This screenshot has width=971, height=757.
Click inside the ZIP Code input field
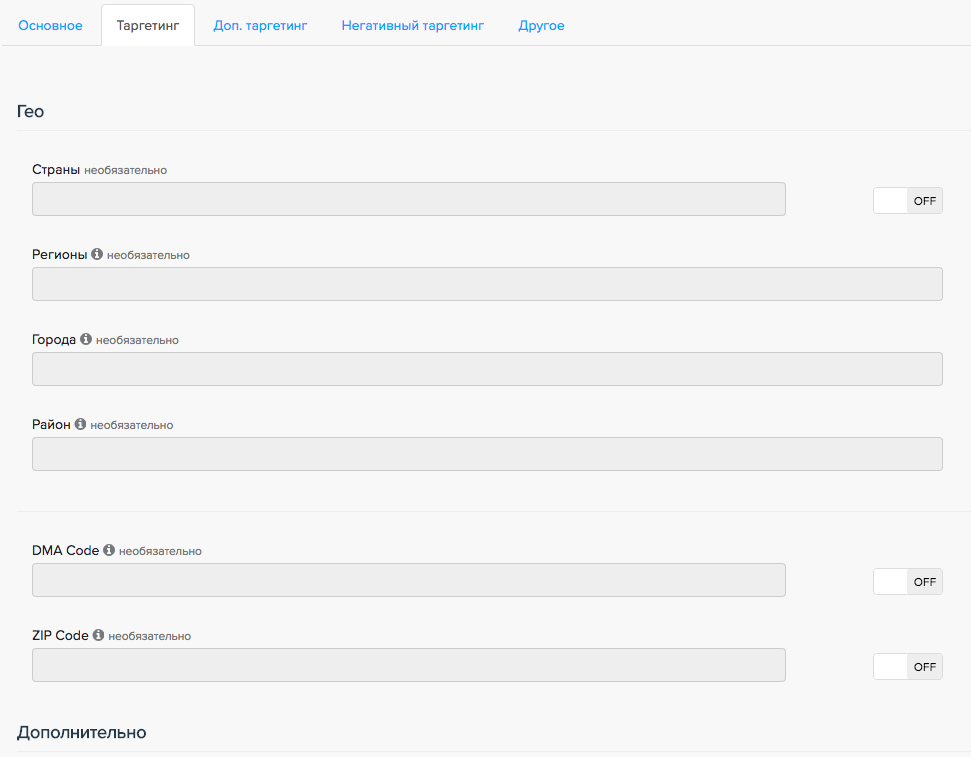tap(408, 665)
